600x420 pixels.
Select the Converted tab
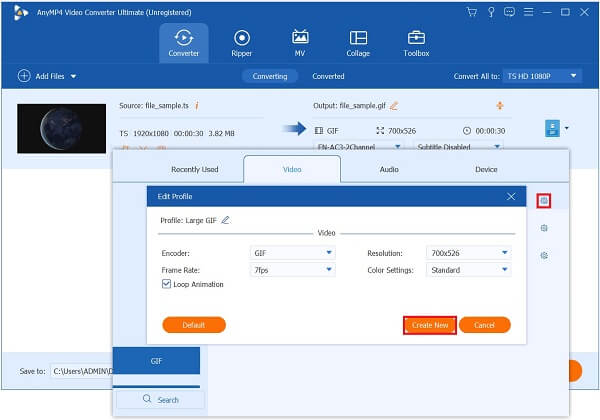click(x=328, y=76)
